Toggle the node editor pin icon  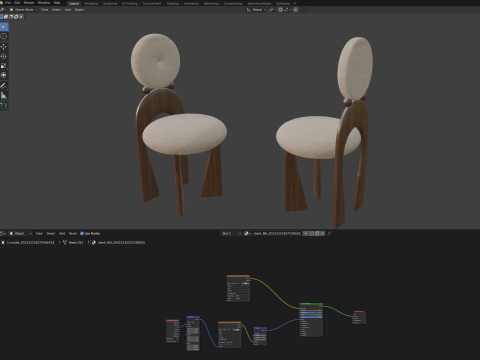[x=329, y=234]
